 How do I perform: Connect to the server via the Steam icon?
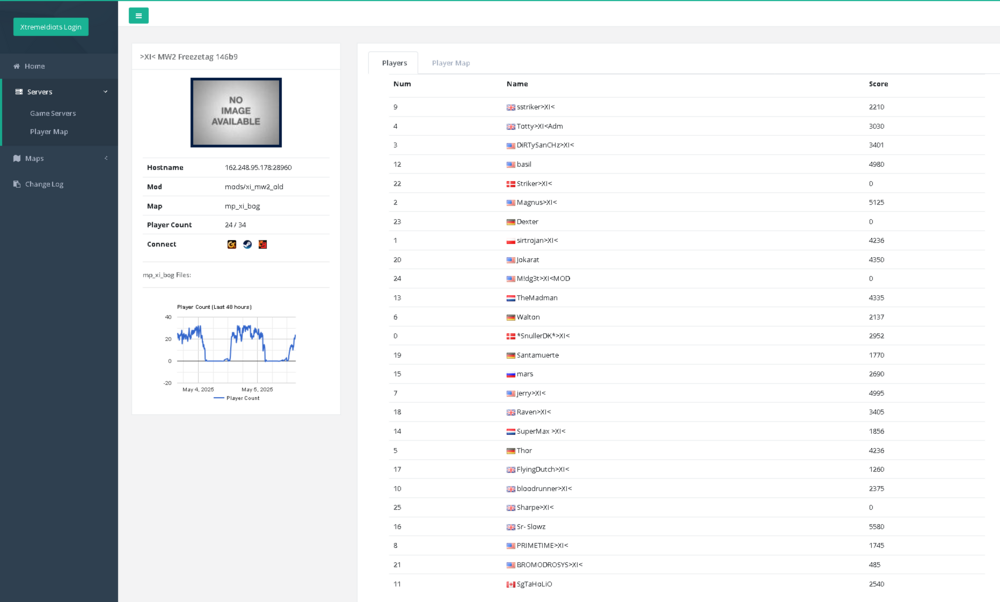coord(246,244)
